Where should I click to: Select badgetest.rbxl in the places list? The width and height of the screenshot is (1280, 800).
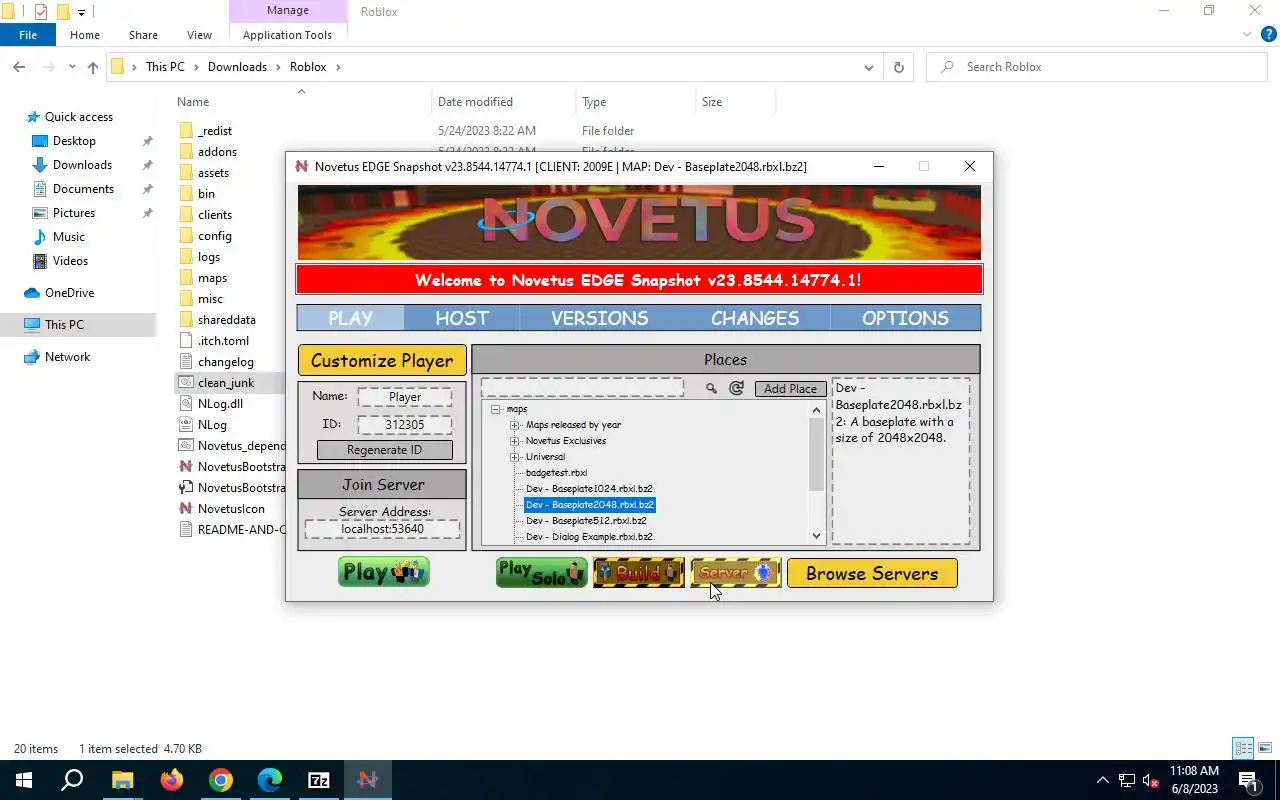click(556, 473)
